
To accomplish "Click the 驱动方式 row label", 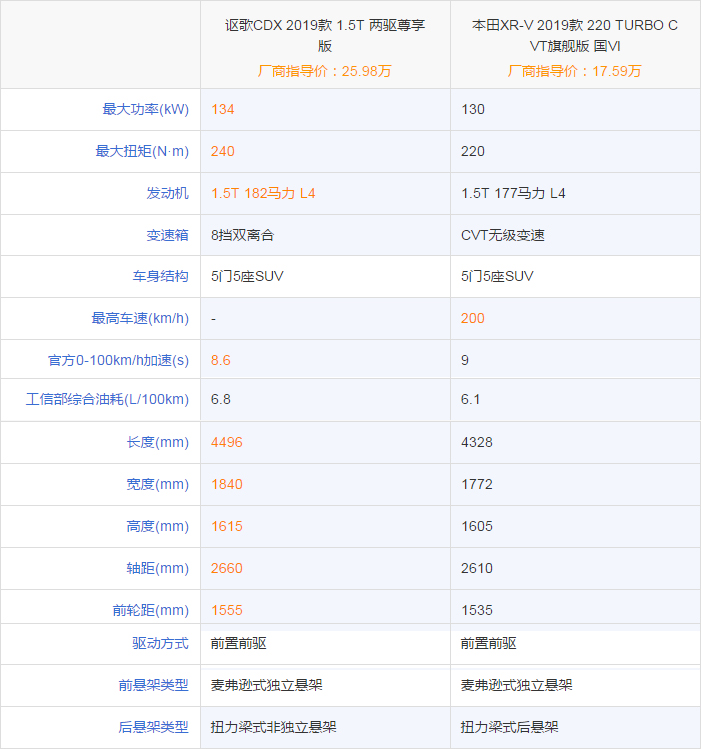I will tap(160, 643).
